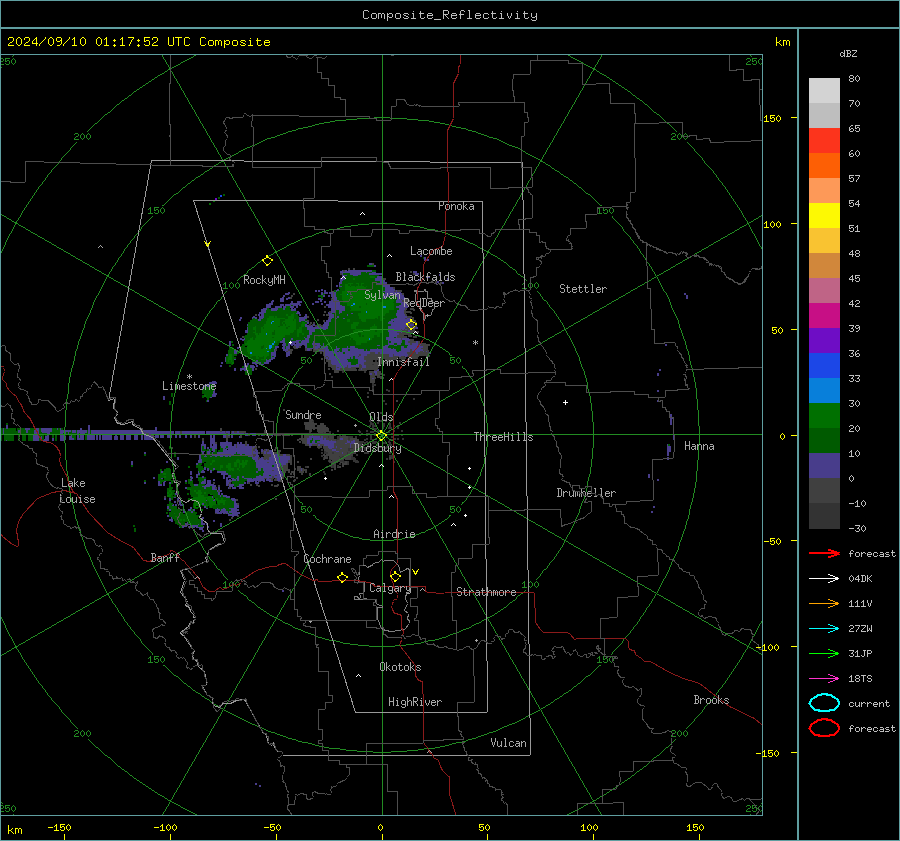Pick the red 60-65 dBZ color swatch
The width and height of the screenshot is (900, 841).
pos(824,141)
